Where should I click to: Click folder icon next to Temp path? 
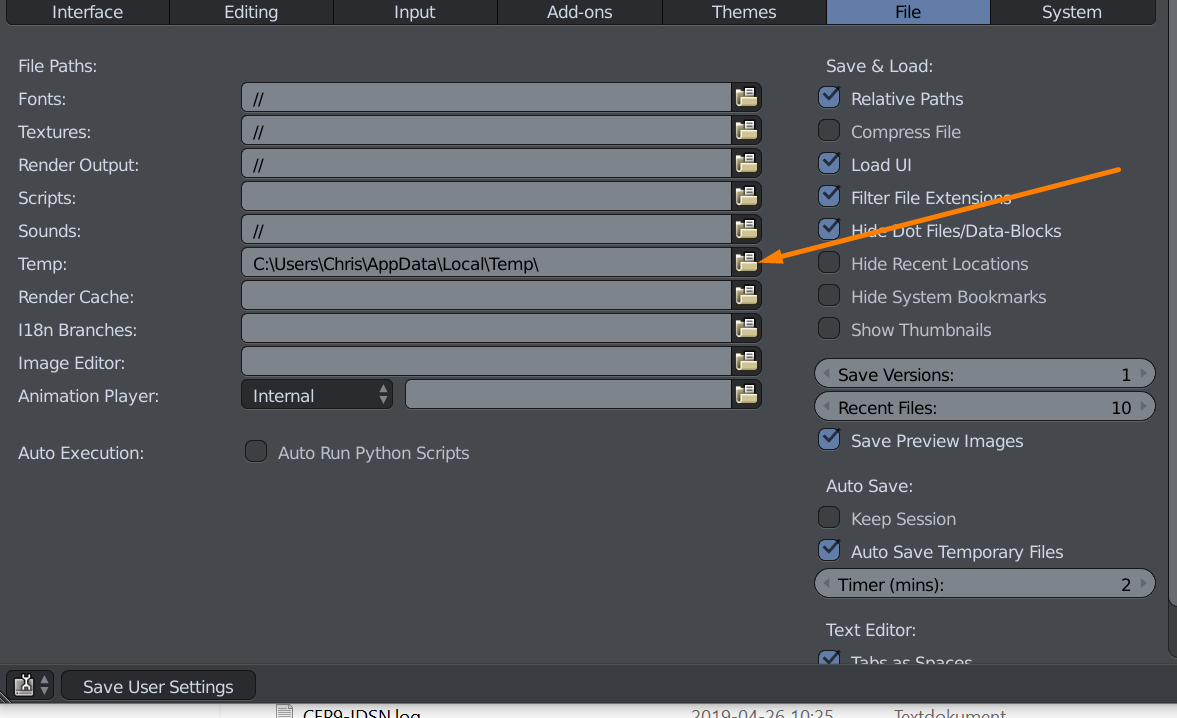746,263
